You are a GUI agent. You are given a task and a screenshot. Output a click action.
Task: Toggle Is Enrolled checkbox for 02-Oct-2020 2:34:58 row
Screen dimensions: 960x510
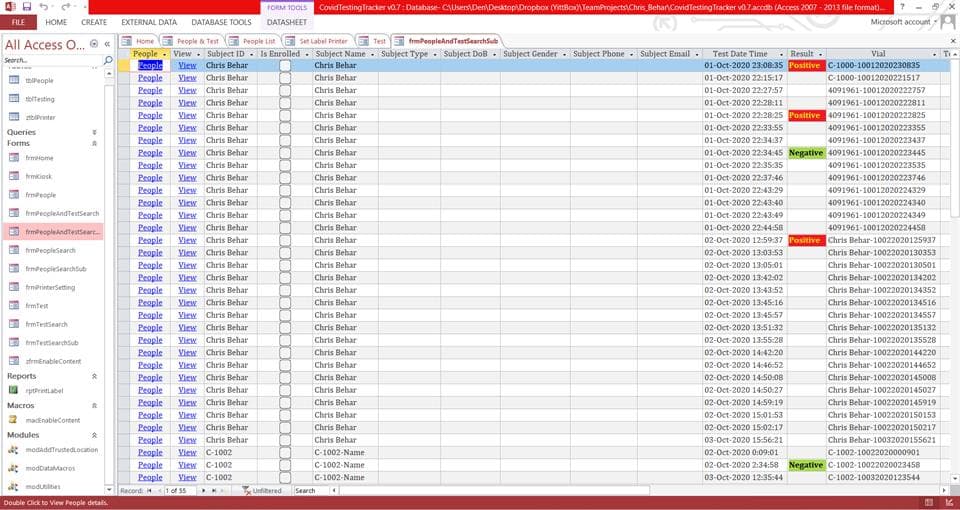[x=285, y=465]
